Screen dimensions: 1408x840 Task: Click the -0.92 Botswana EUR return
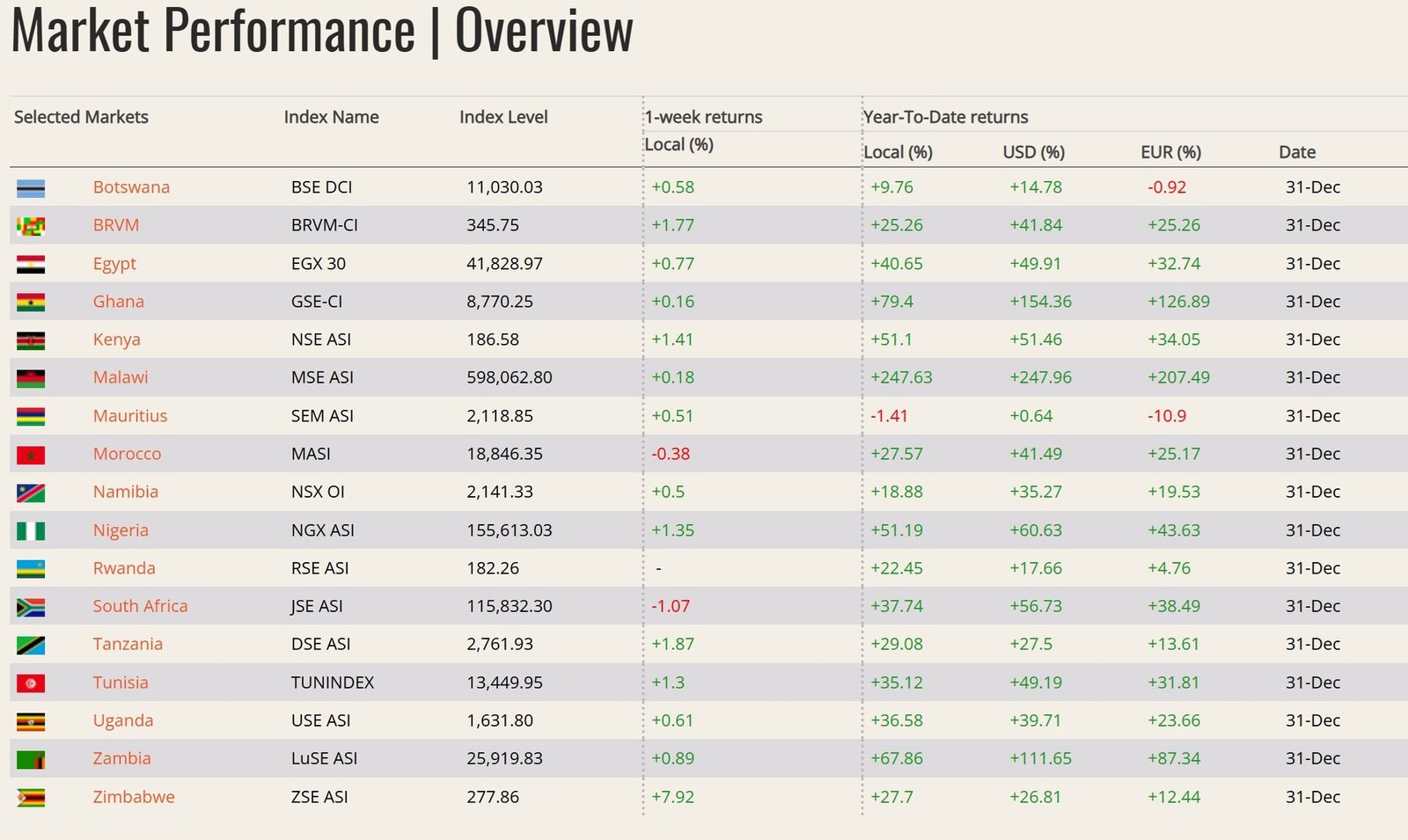point(1167,186)
